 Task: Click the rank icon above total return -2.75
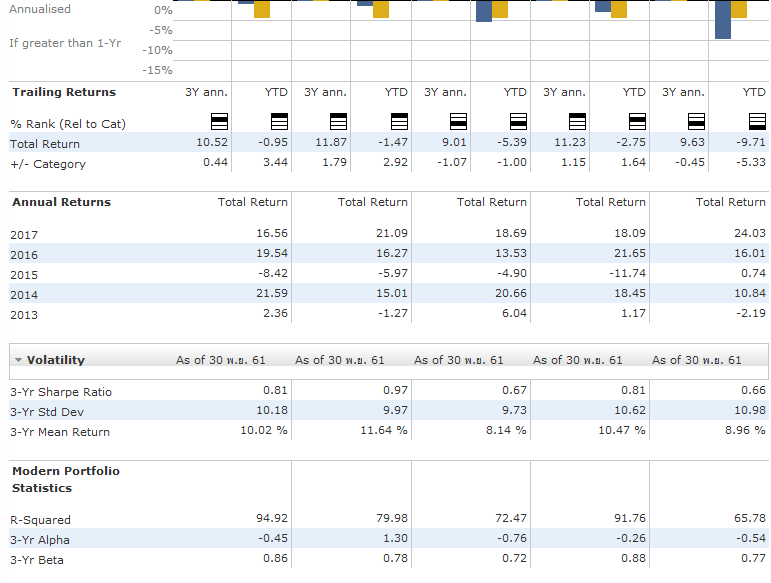pos(637,121)
